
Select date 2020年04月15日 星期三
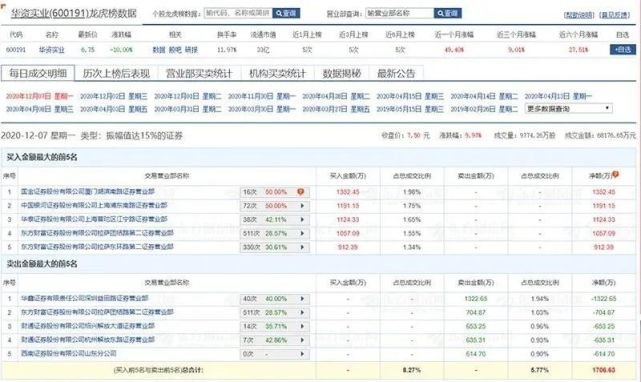click(410, 96)
